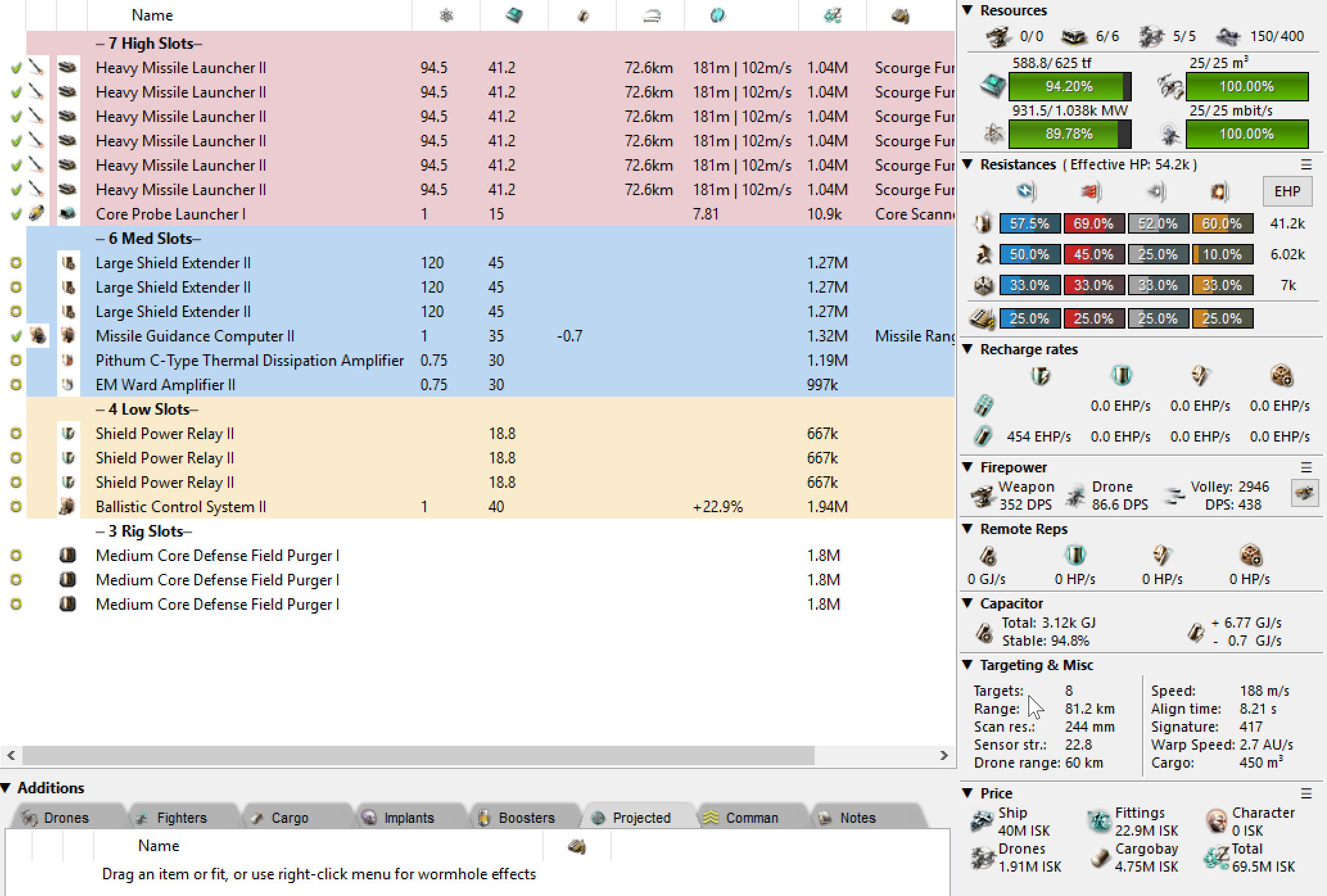Click the capacitor Total battery icon

click(984, 633)
